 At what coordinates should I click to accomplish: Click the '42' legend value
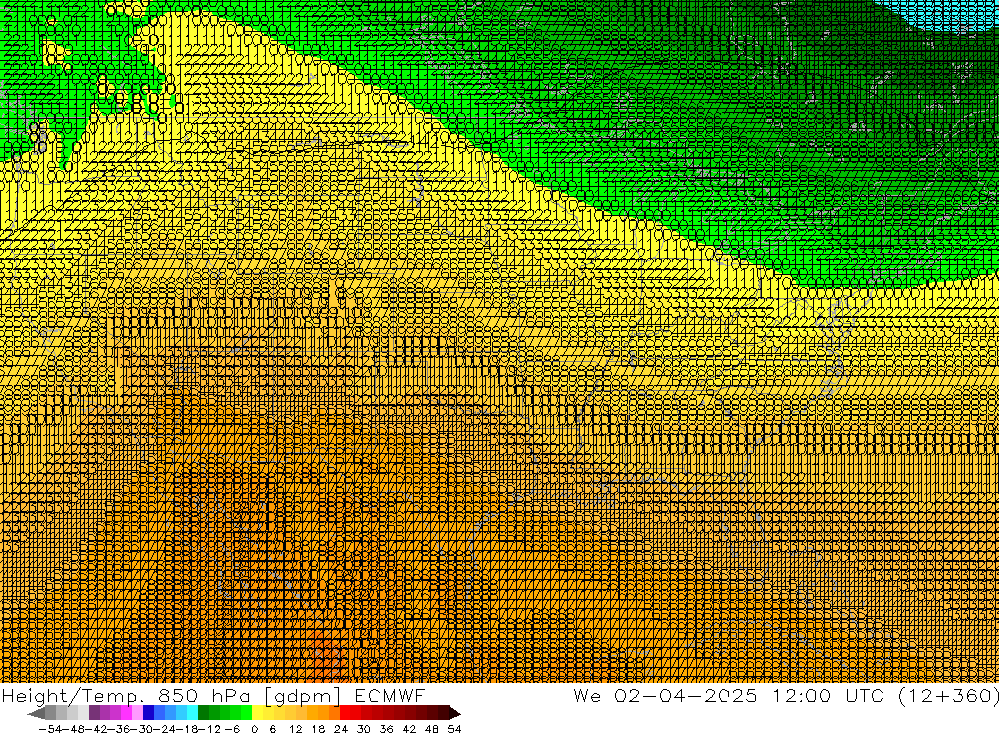[x=409, y=729]
